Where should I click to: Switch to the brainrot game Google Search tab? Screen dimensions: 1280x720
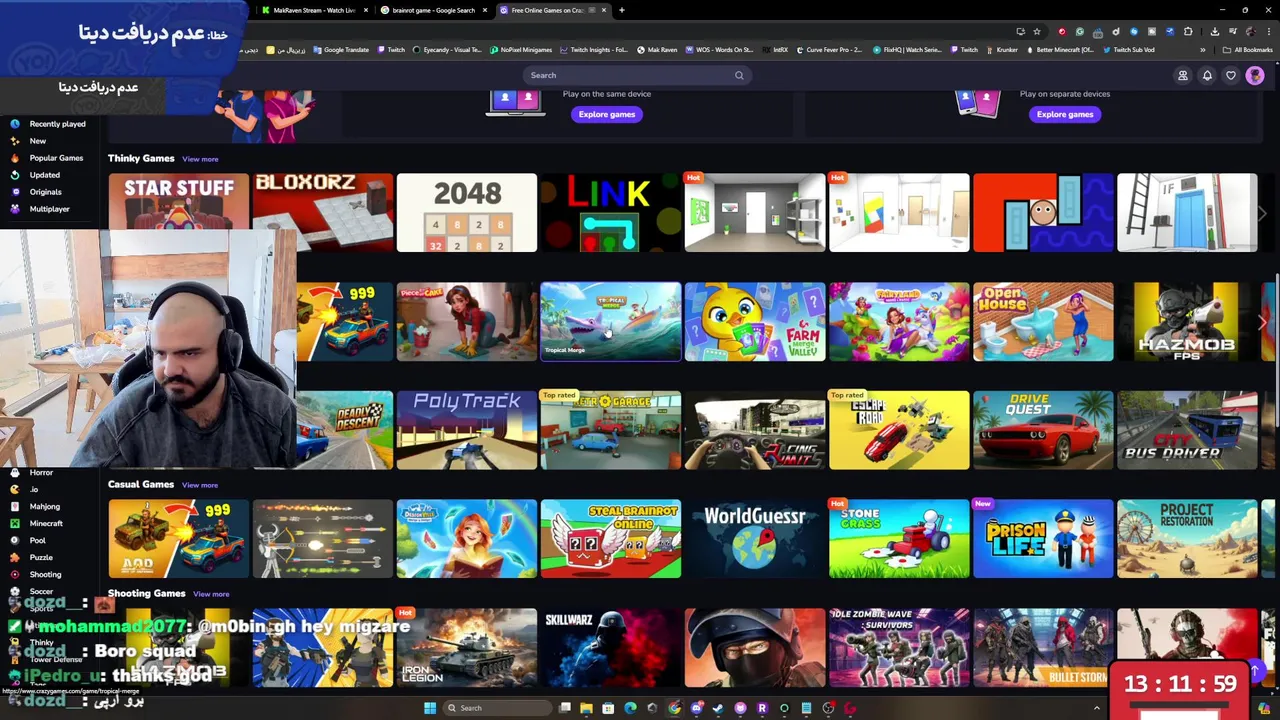433,10
